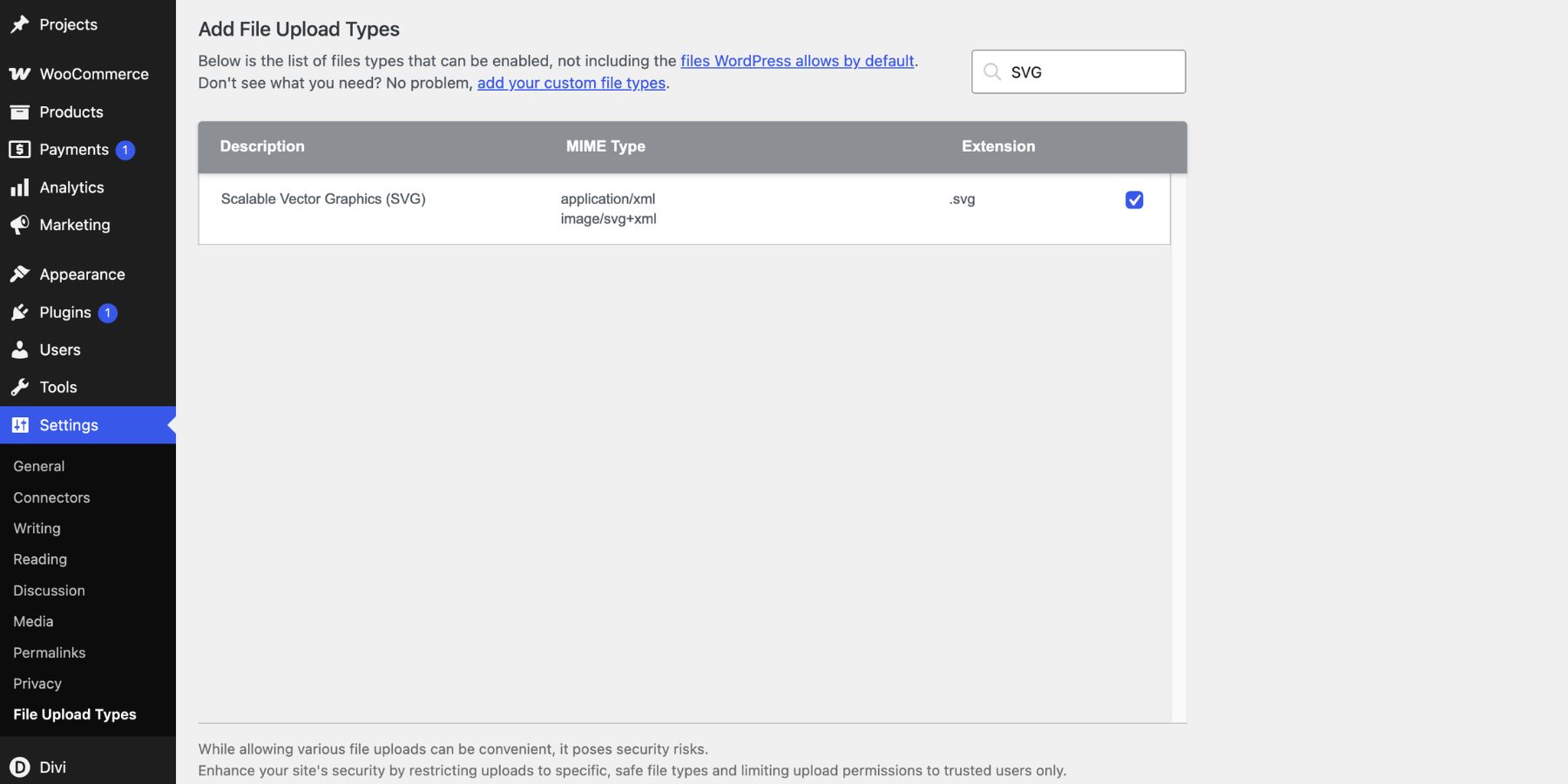Image resolution: width=1568 pixels, height=784 pixels.
Task: Click the Plugins update count badge
Action: (107, 313)
